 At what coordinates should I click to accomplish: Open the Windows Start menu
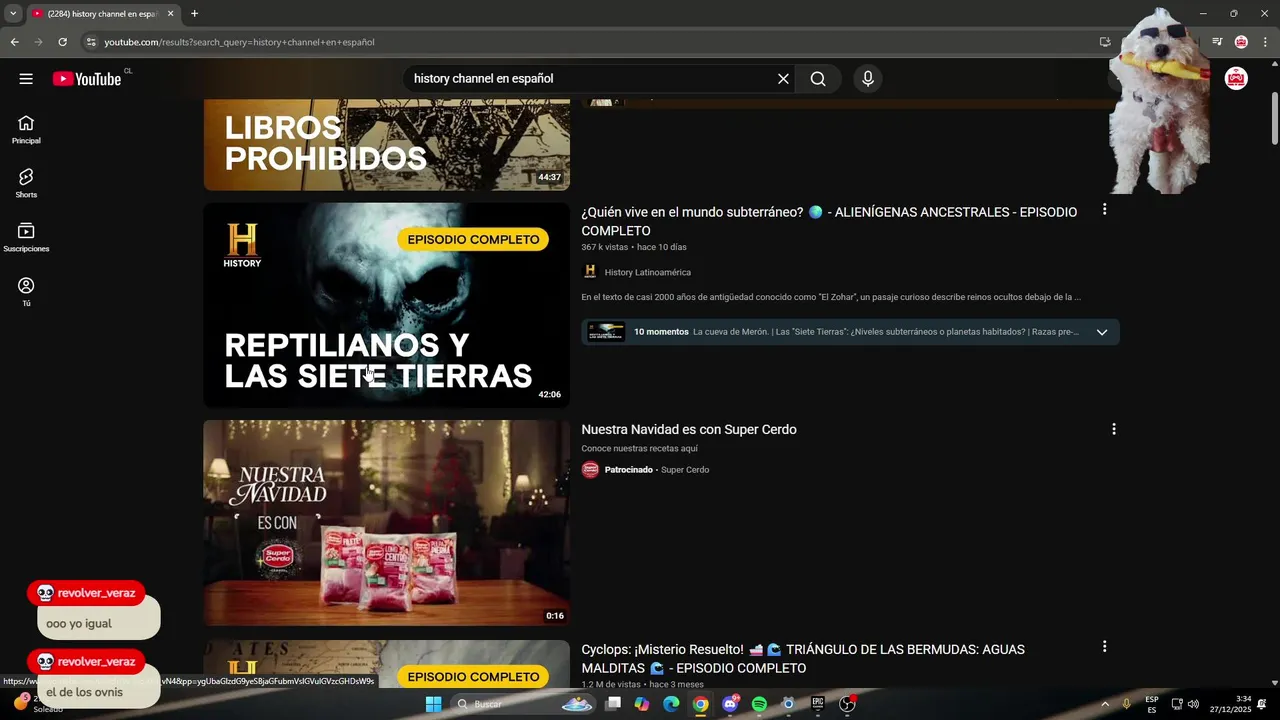pyautogui.click(x=433, y=704)
